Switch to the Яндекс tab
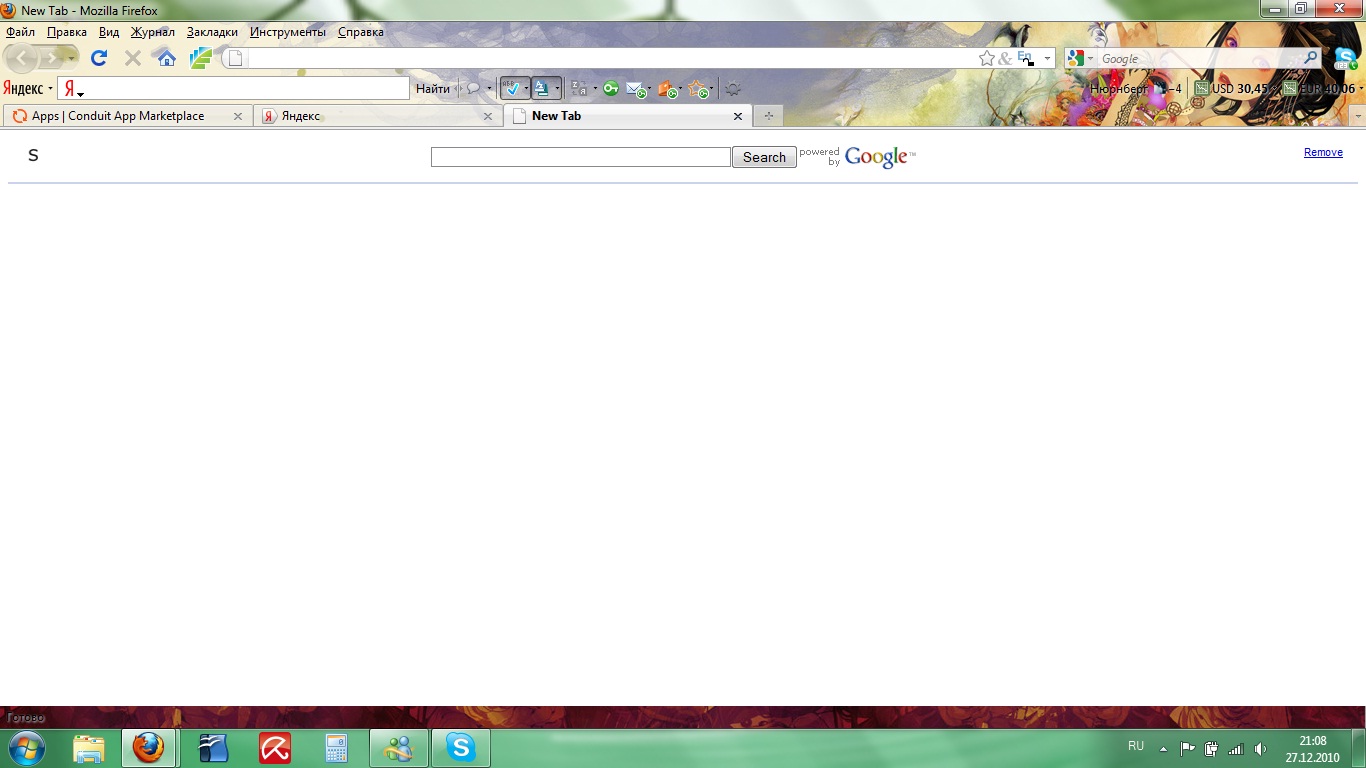 click(x=377, y=116)
